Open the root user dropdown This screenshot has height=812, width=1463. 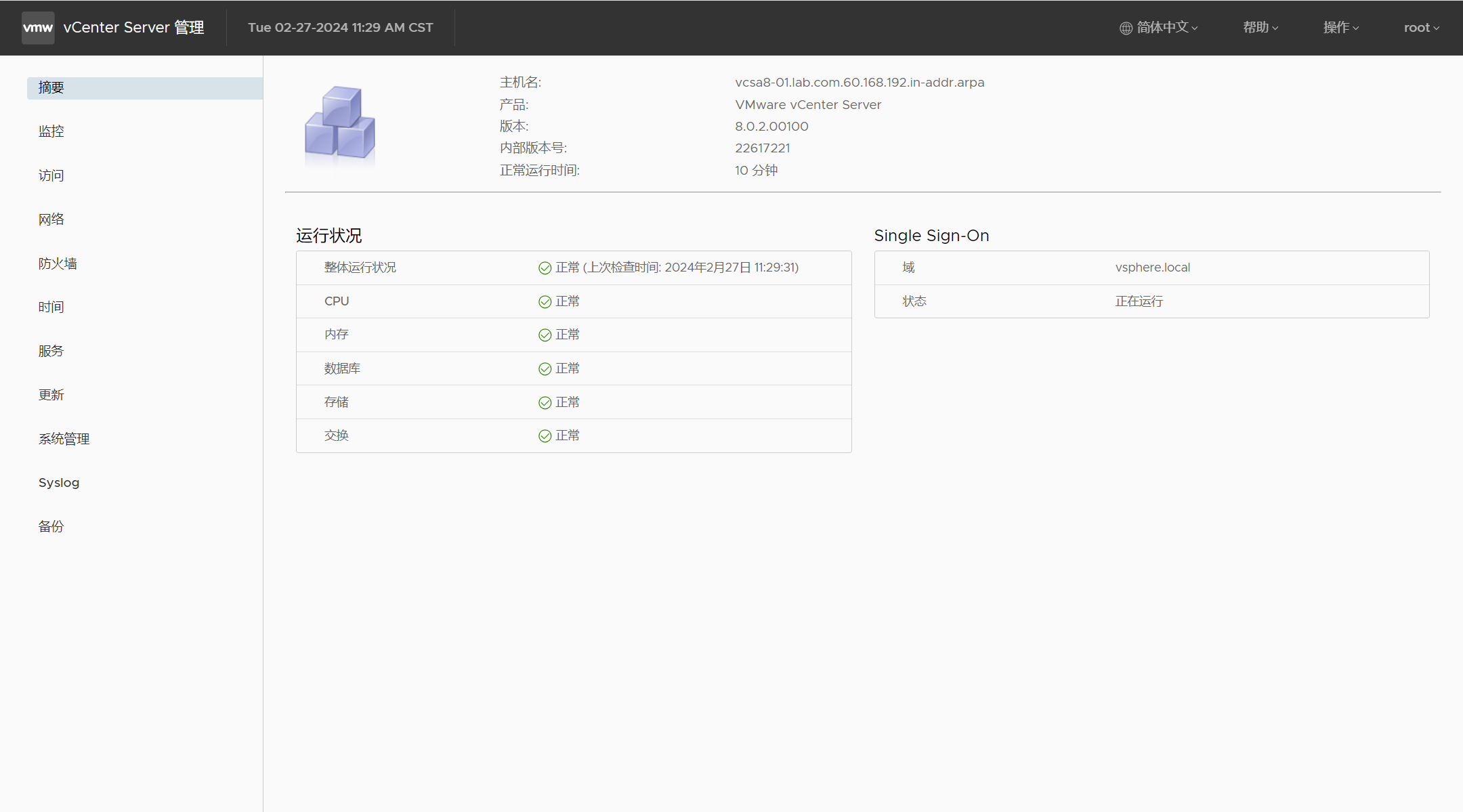click(1422, 28)
